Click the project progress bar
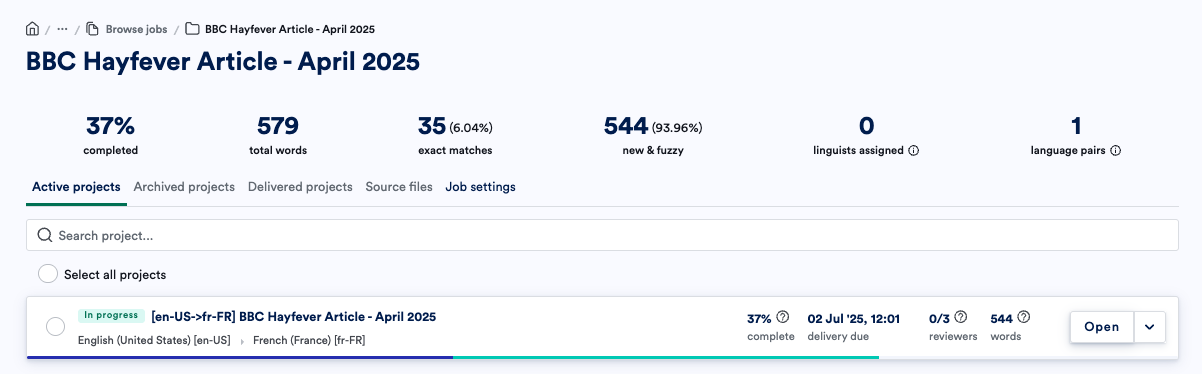 click(x=453, y=357)
